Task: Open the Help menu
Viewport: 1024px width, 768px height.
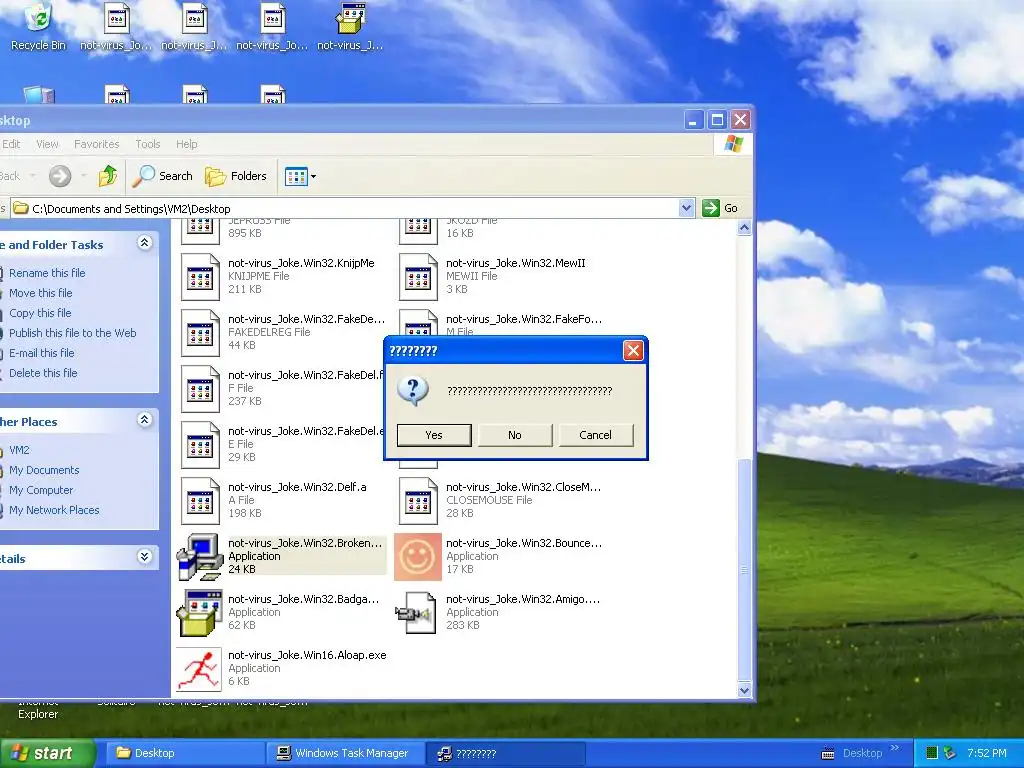Action: (186, 144)
